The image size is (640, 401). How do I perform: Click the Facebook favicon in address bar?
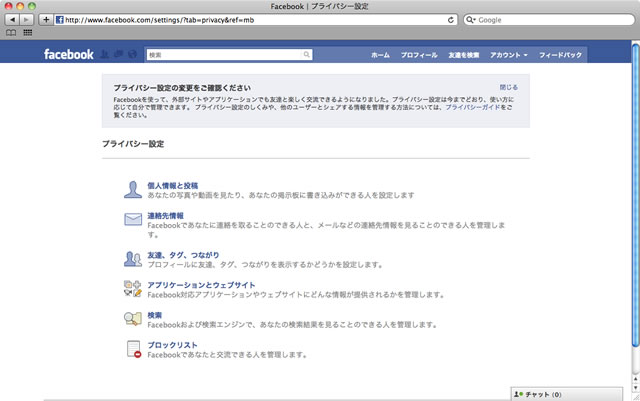coord(60,20)
